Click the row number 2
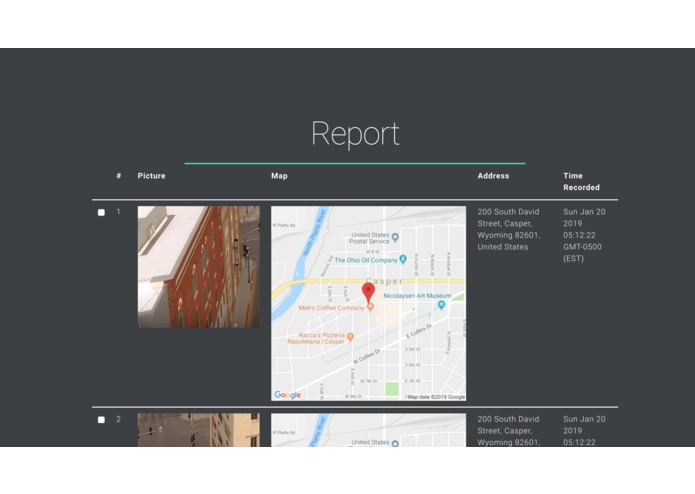Screen dimensions: 695x494 pos(118,419)
